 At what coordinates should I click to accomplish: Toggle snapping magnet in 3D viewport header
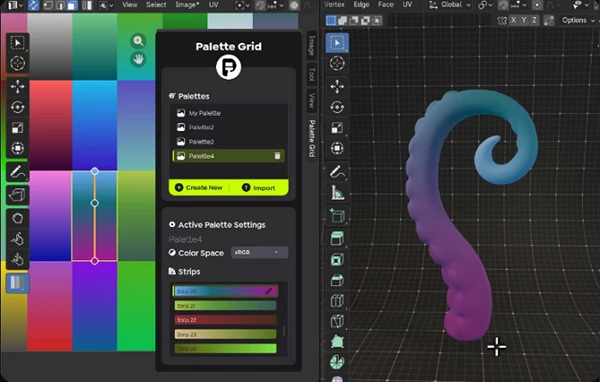click(504, 5)
